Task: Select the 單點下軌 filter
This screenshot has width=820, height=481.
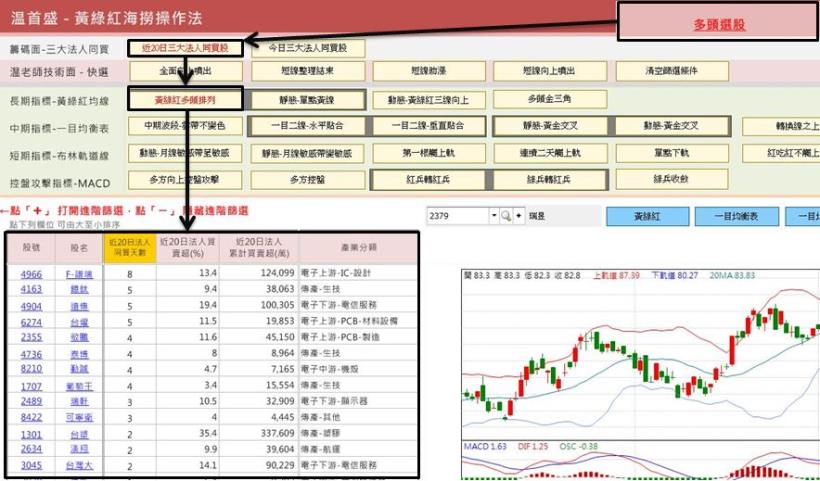Action: [x=672, y=153]
